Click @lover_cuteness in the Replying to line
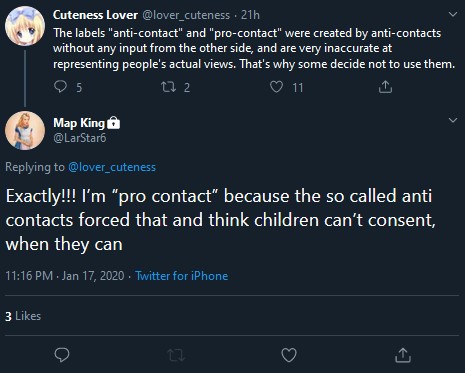 point(112,167)
